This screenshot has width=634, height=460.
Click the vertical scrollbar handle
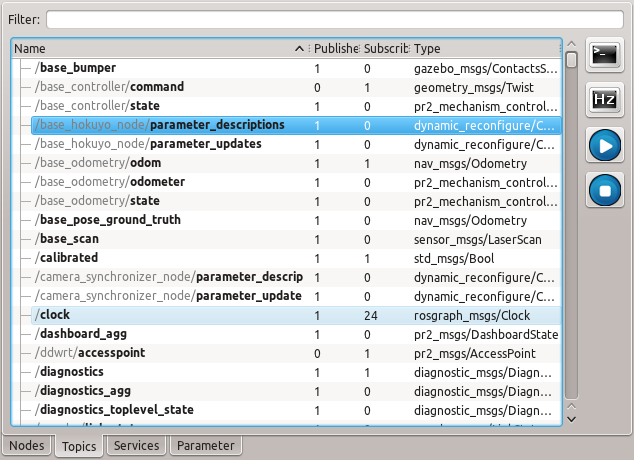(571, 60)
